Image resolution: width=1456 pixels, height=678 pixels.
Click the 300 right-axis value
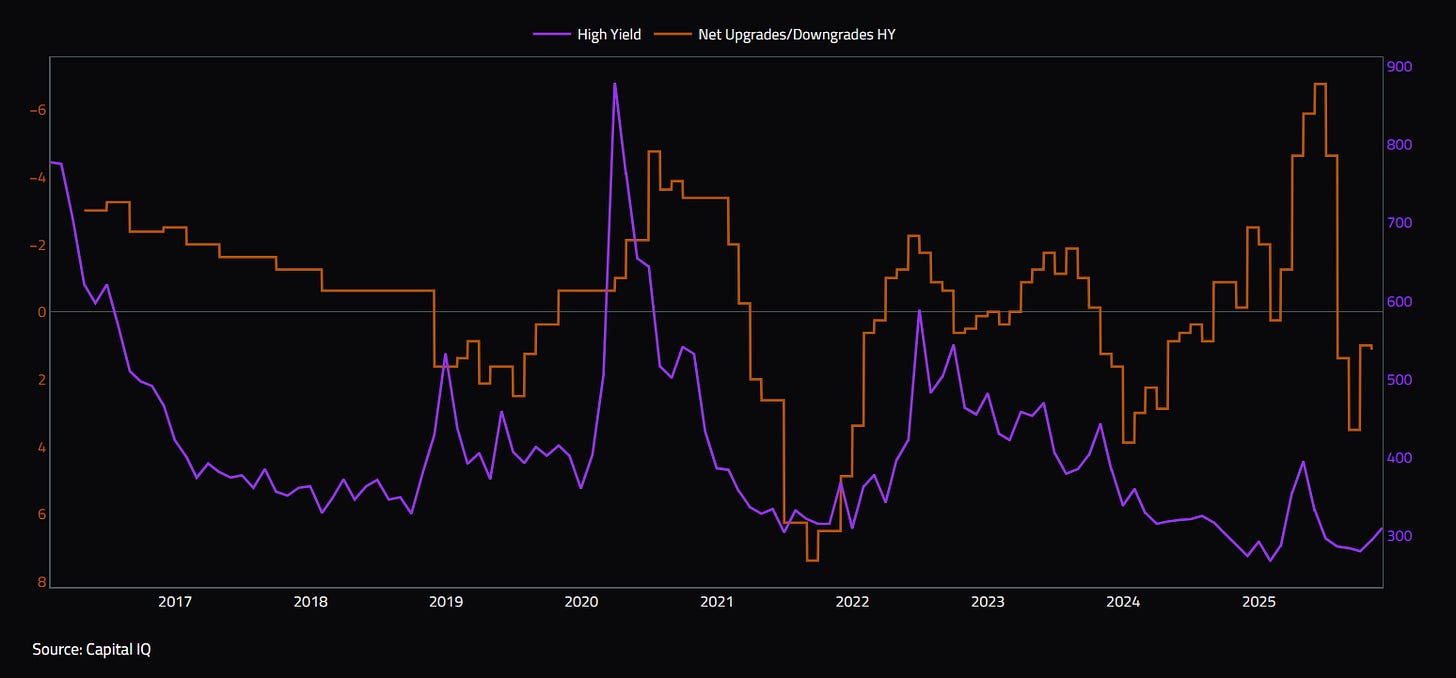pyautogui.click(x=1399, y=537)
